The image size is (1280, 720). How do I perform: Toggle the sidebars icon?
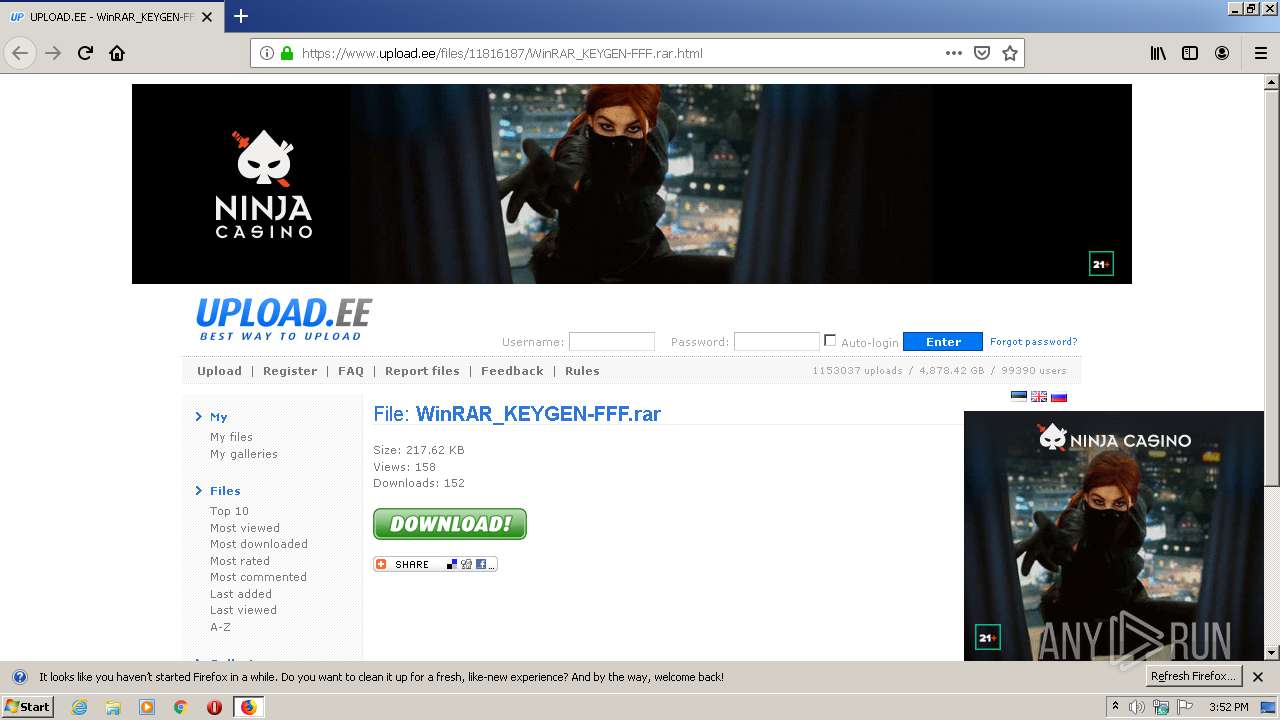(x=1190, y=53)
